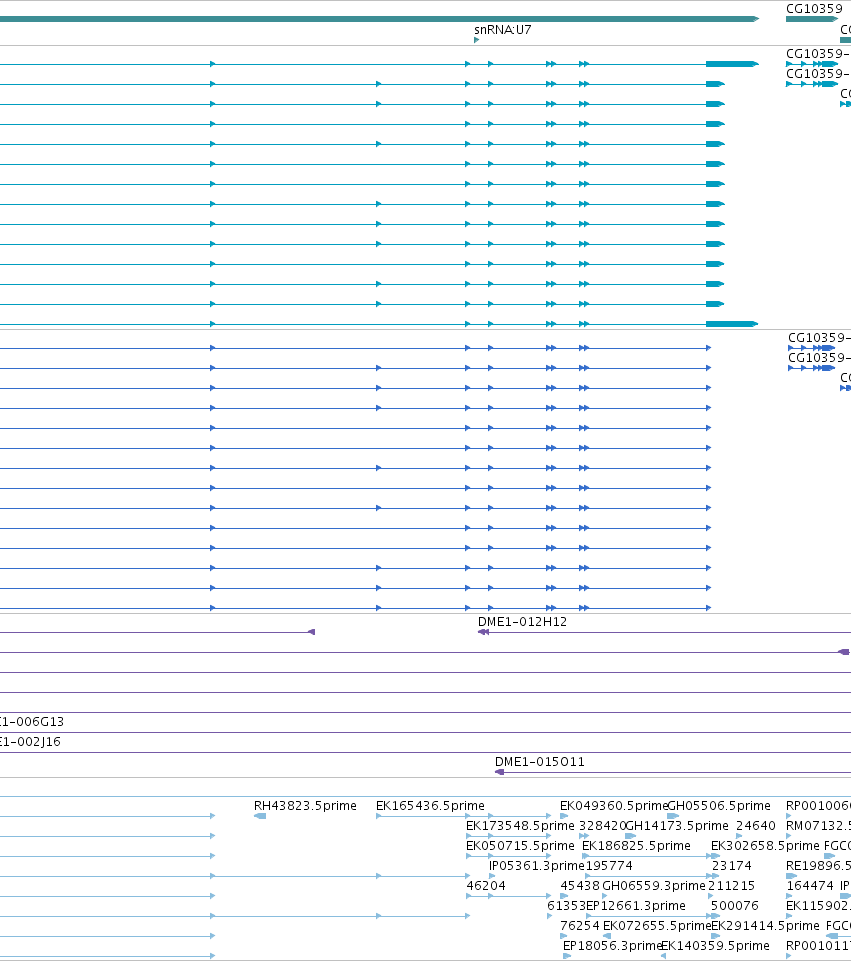Click the DME1-015O11 purple arrowhead end

click(x=499, y=772)
